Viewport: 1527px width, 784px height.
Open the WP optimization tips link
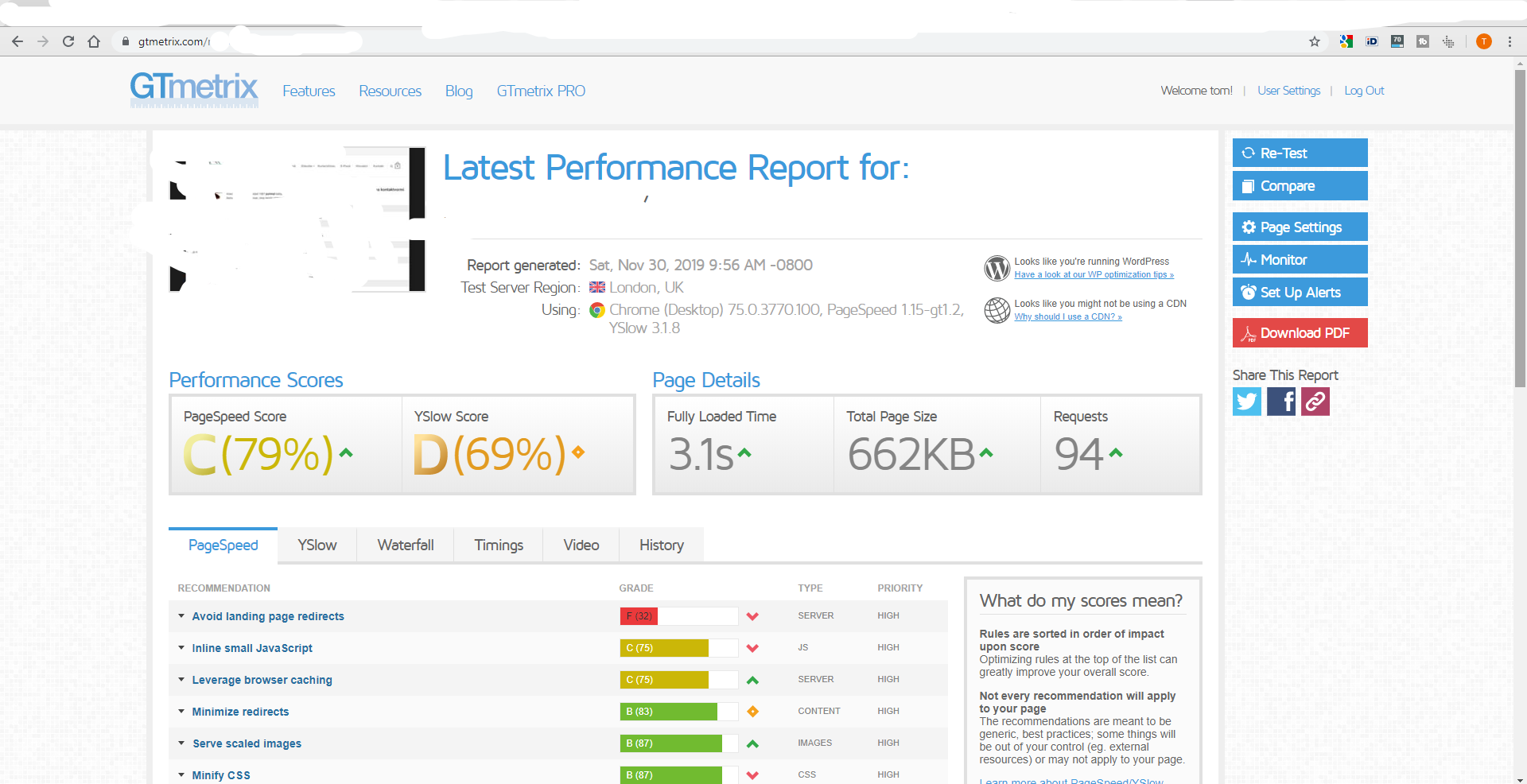[x=1094, y=275]
